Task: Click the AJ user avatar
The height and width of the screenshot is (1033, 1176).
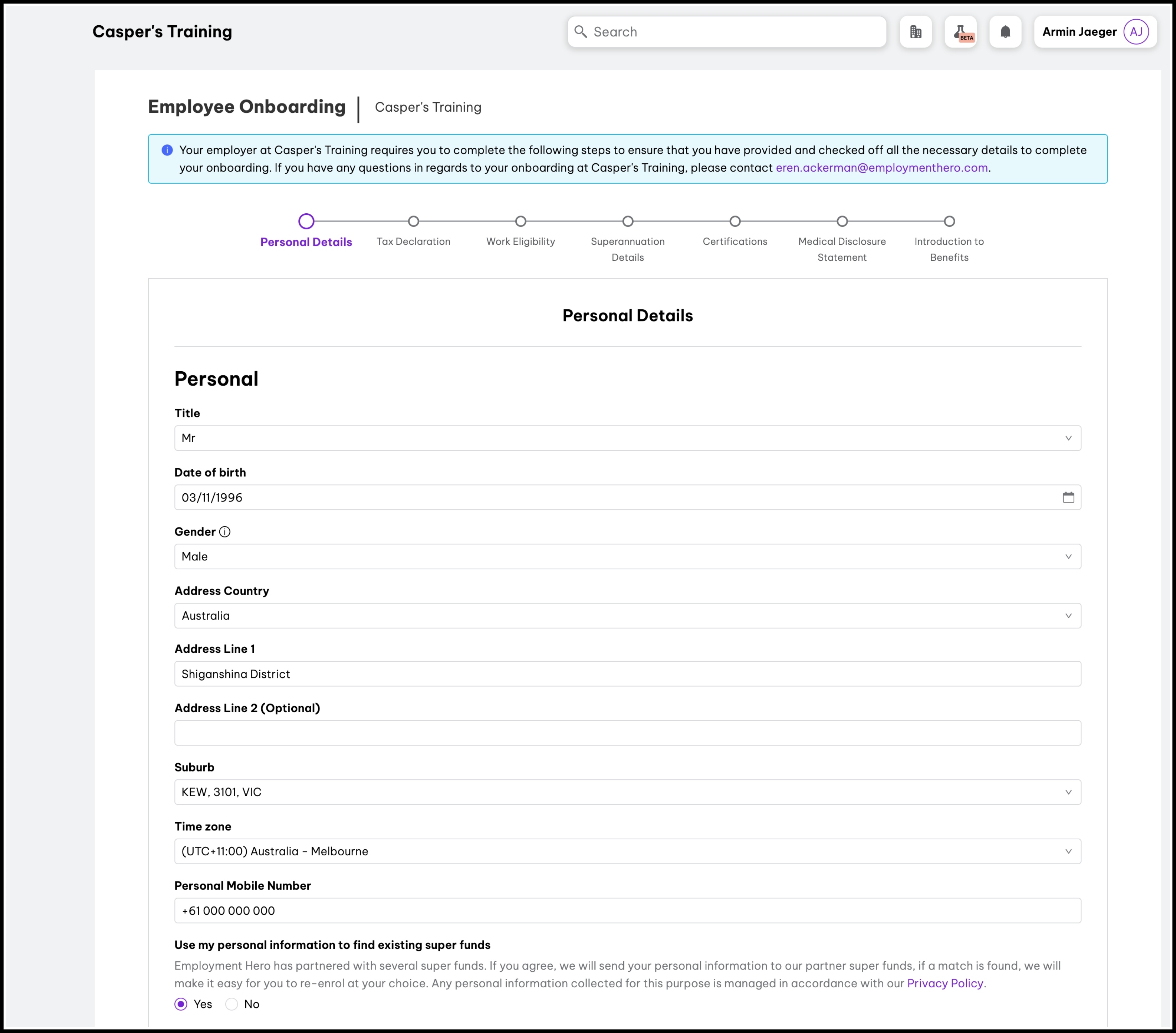Action: pyautogui.click(x=1136, y=32)
